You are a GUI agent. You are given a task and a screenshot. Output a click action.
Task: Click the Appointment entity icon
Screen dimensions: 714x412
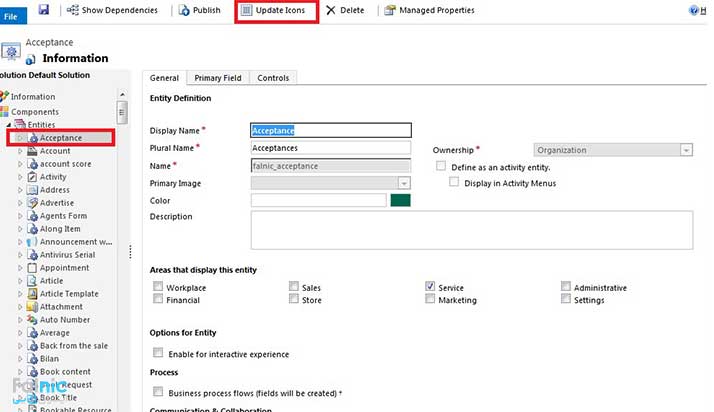32,268
